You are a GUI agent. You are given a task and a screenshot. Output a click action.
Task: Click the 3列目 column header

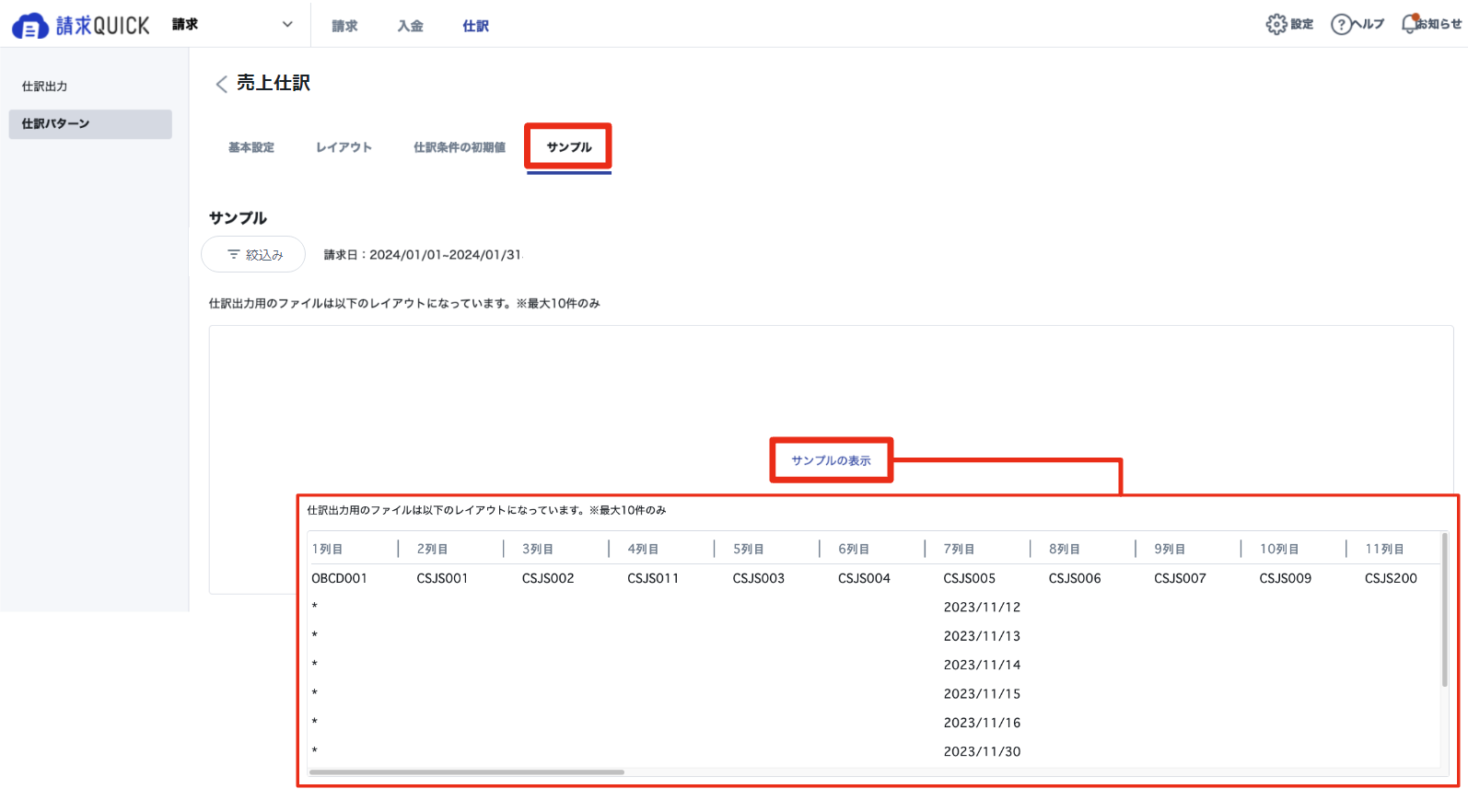[x=538, y=549]
